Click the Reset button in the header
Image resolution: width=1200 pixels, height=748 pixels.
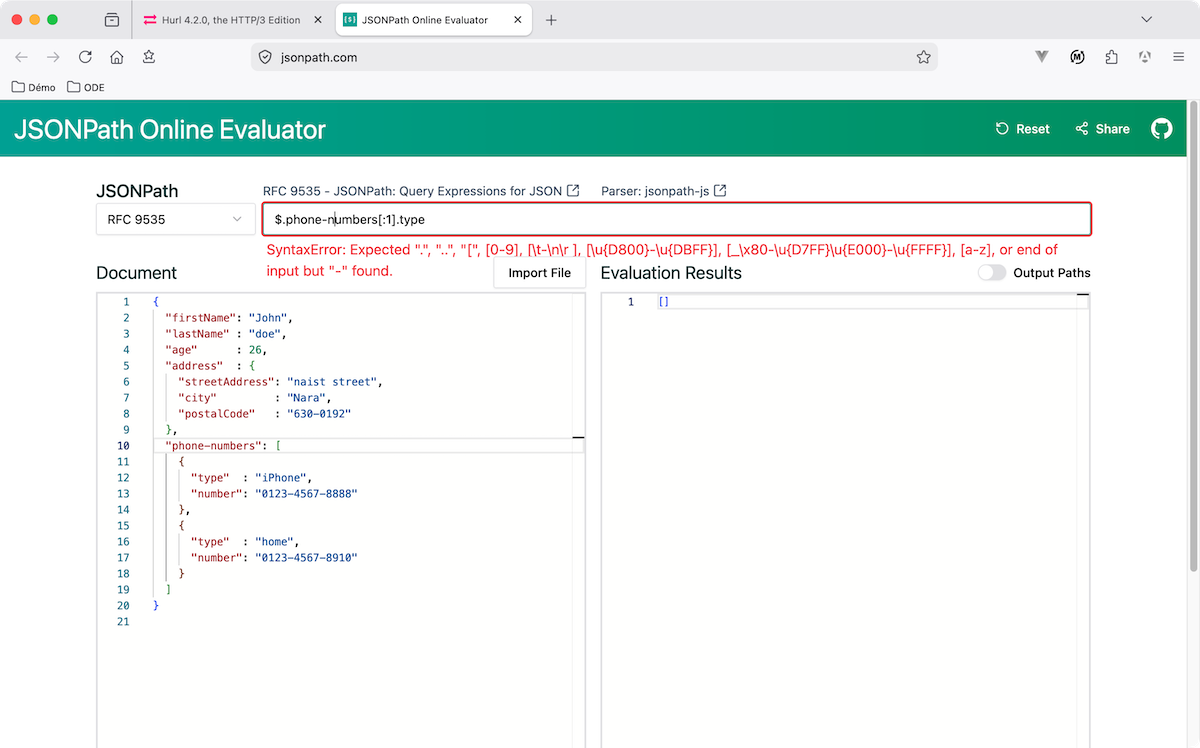coord(1022,128)
